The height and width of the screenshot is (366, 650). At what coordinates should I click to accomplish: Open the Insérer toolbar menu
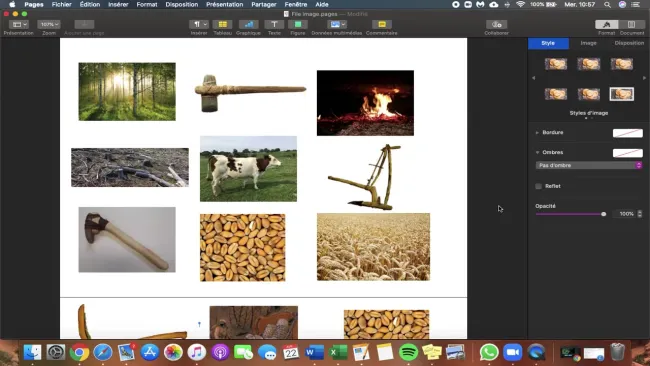199,24
